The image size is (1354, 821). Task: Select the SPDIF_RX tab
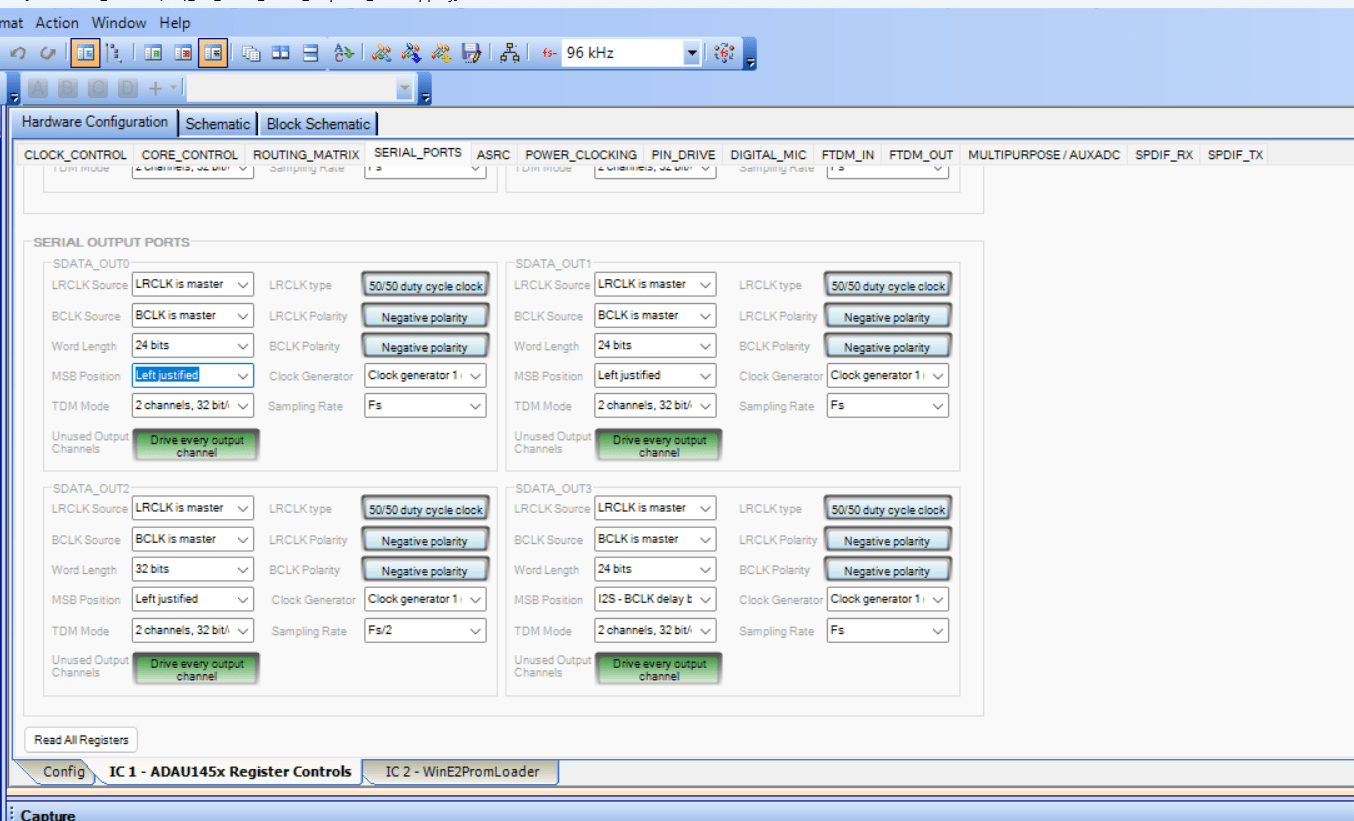(x=1164, y=155)
